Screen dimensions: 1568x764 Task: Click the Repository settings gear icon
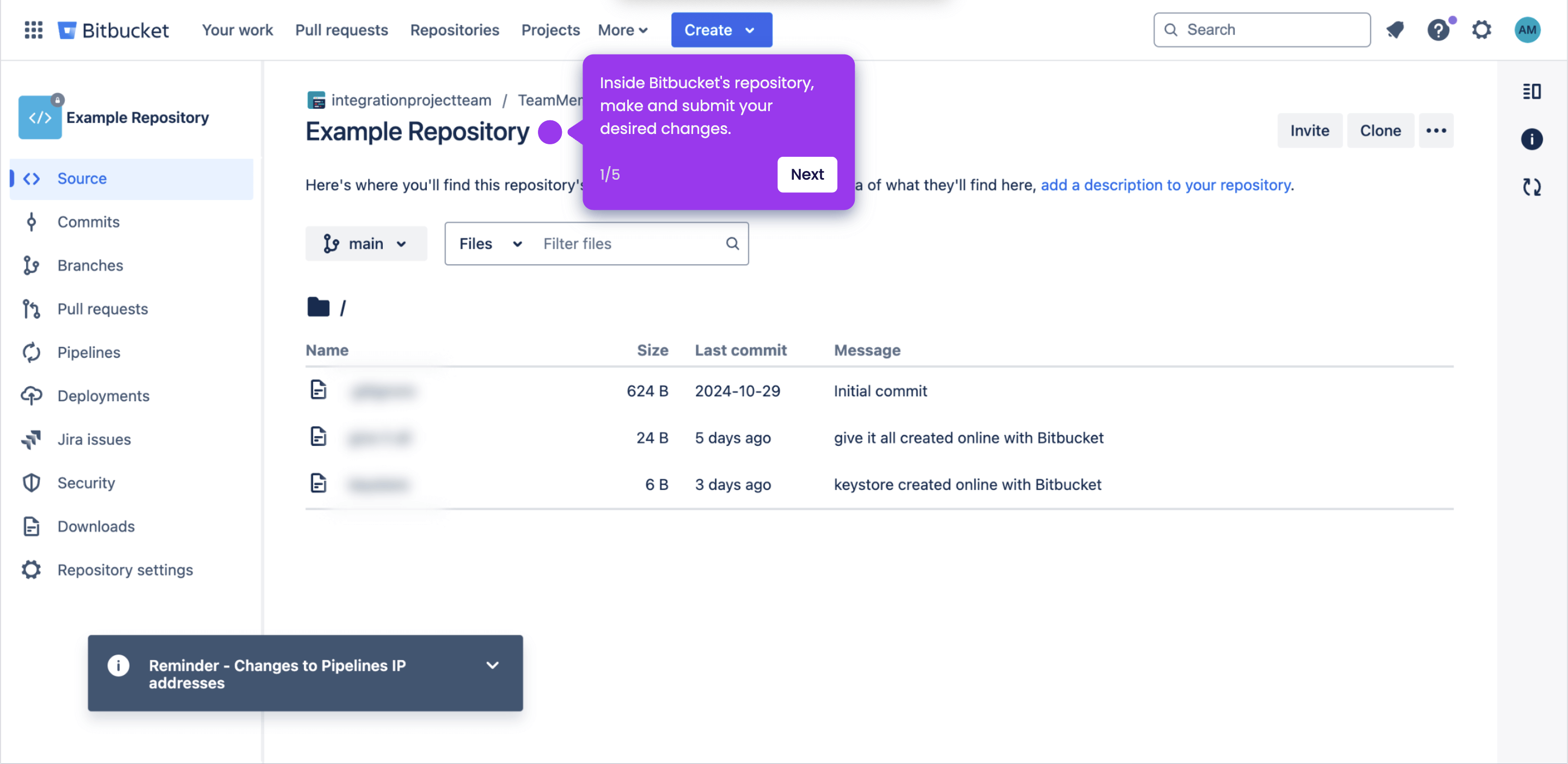(31, 570)
